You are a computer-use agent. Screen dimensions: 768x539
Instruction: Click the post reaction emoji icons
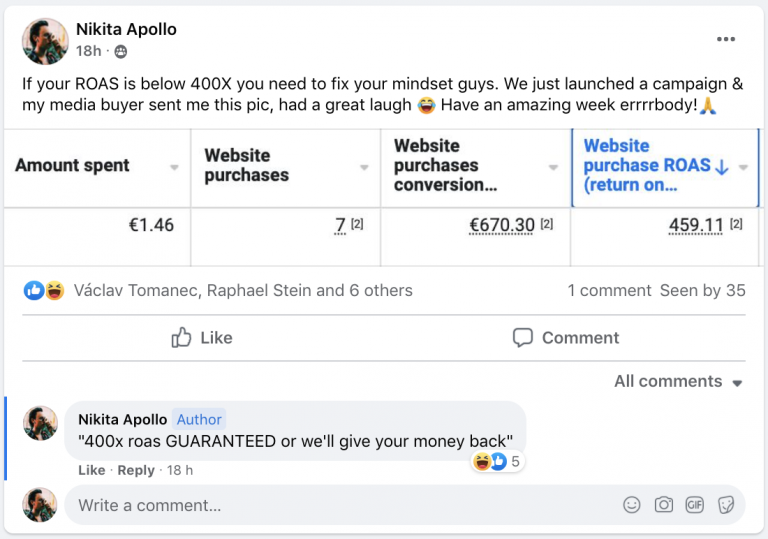tap(44, 291)
